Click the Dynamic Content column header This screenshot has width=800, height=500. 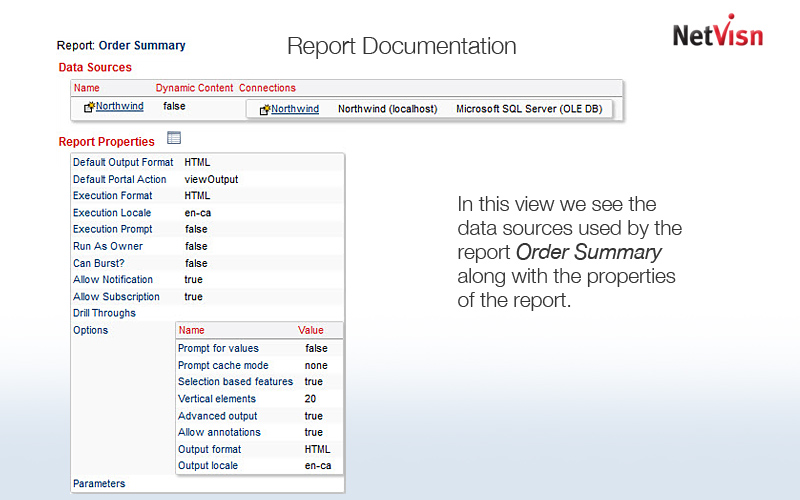click(194, 88)
